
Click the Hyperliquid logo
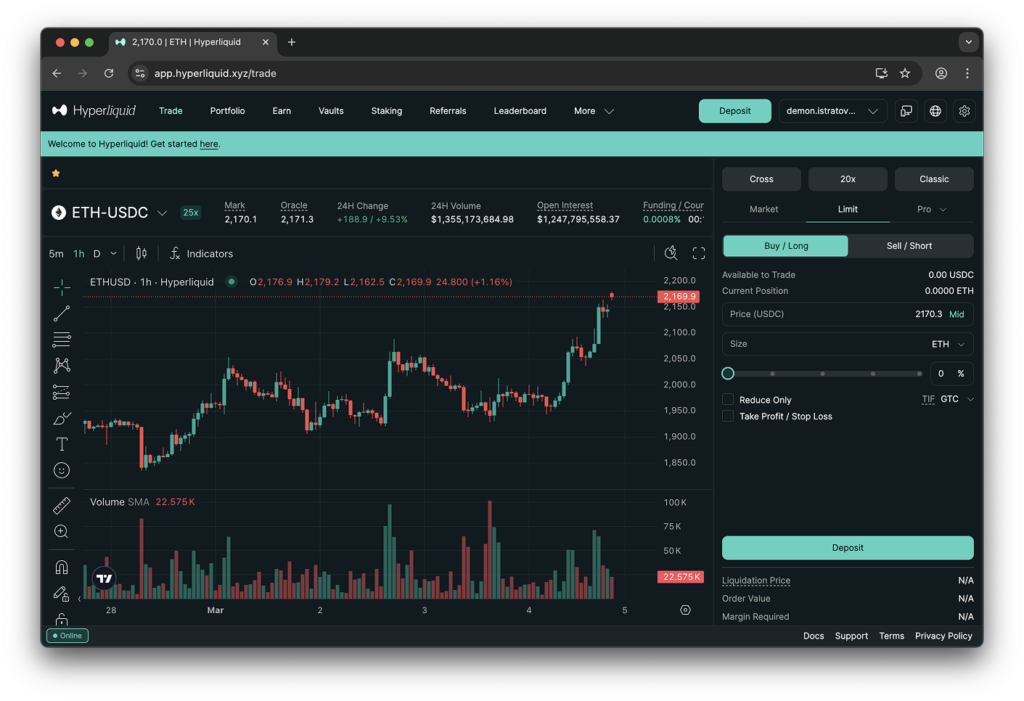(94, 110)
